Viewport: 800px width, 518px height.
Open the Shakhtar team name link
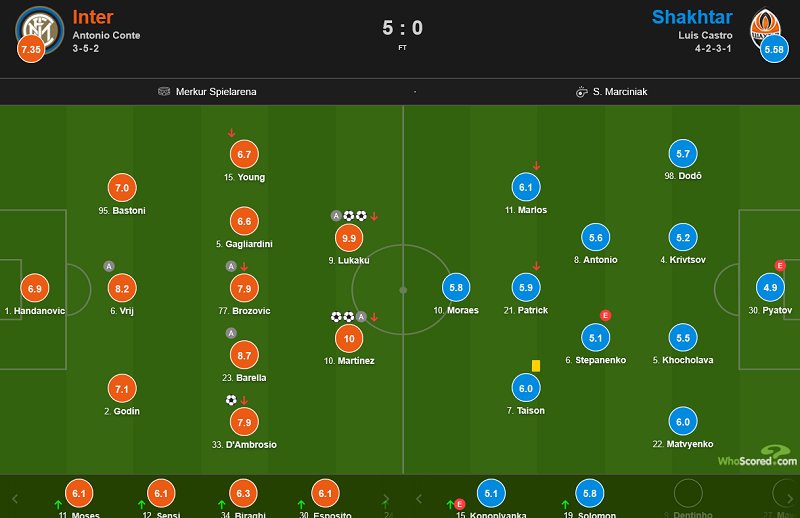point(692,17)
